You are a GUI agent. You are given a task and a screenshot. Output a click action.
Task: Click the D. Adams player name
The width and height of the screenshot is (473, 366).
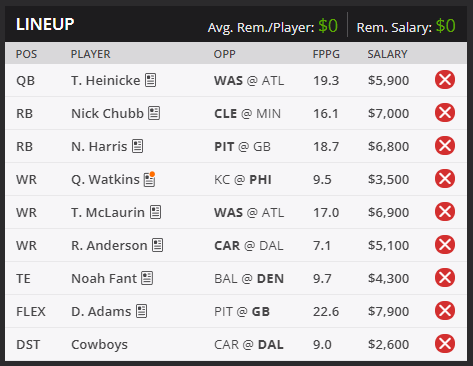[101, 311]
